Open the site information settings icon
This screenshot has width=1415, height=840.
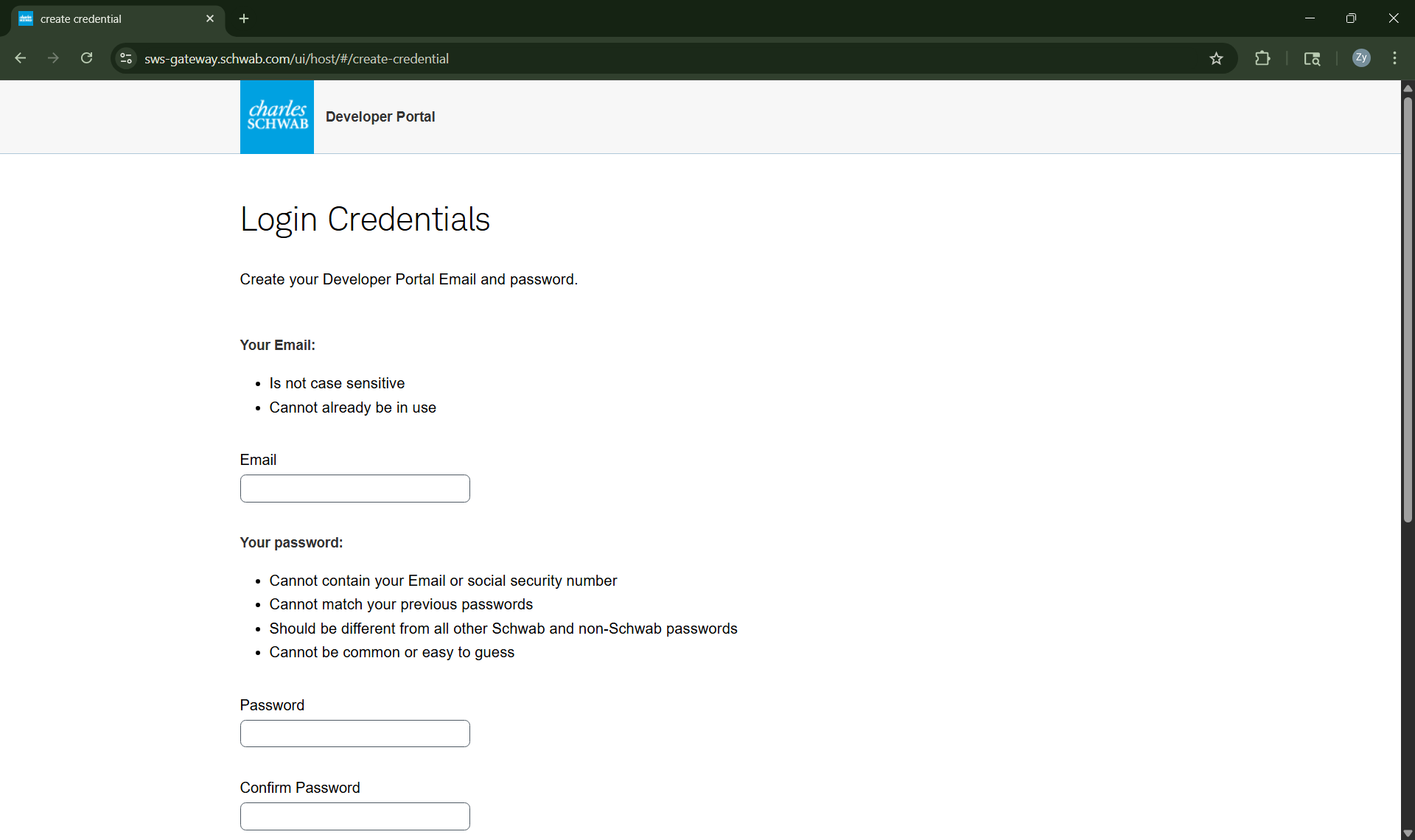pyautogui.click(x=125, y=58)
